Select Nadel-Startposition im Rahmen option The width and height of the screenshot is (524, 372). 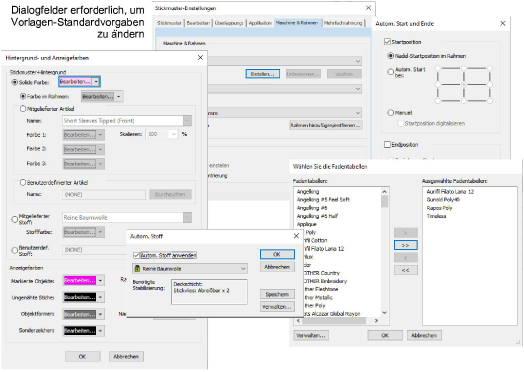pyautogui.click(x=390, y=56)
